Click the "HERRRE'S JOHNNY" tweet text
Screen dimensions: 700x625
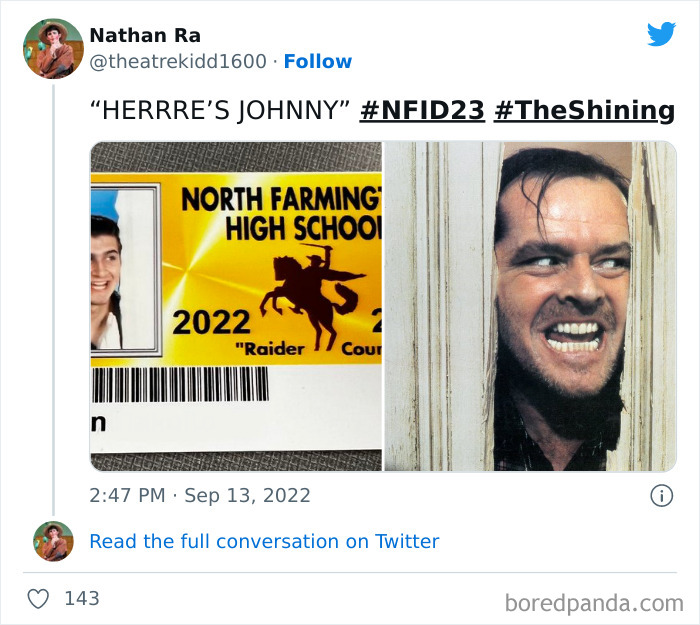tap(219, 110)
